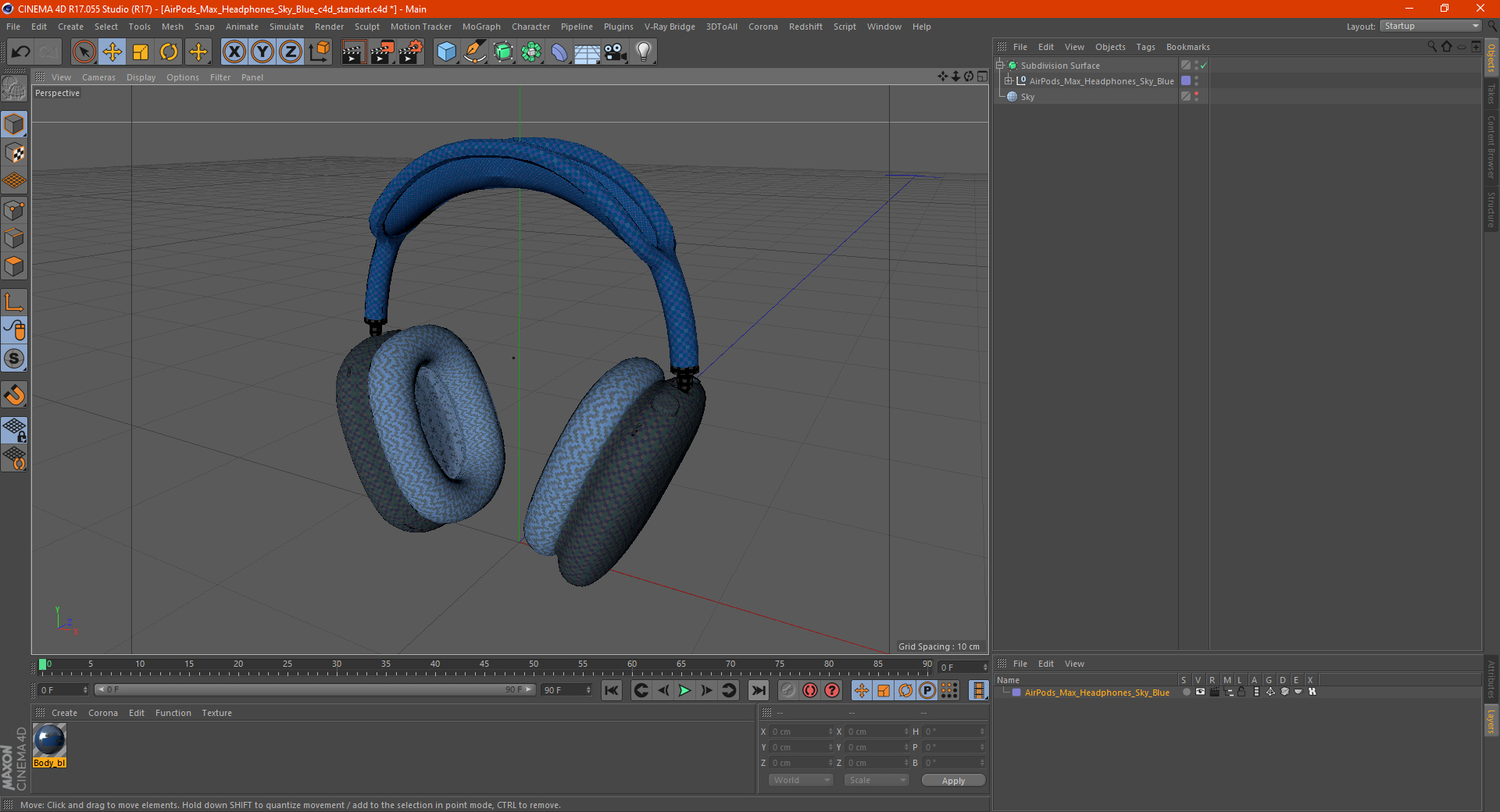Click the Axis L tool icon

pos(14,302)
